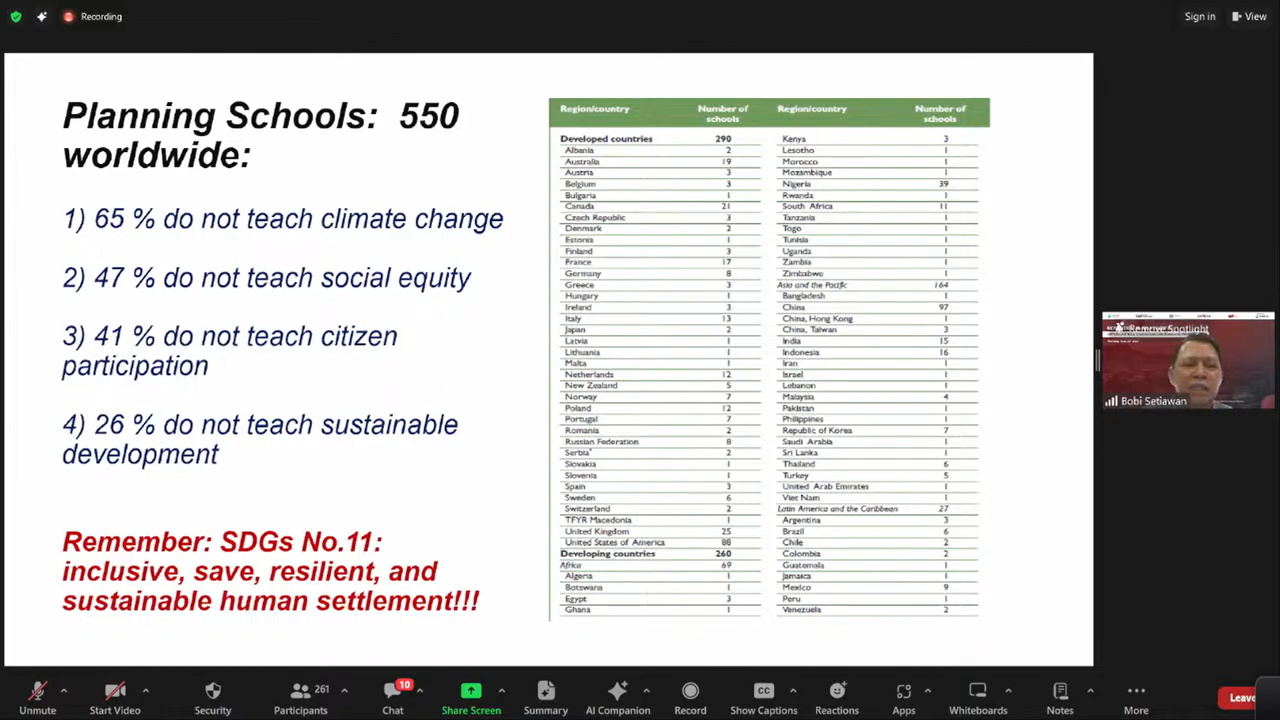Open the View menu
This screenshot has width=1280, height=720.
point(1250,17)
